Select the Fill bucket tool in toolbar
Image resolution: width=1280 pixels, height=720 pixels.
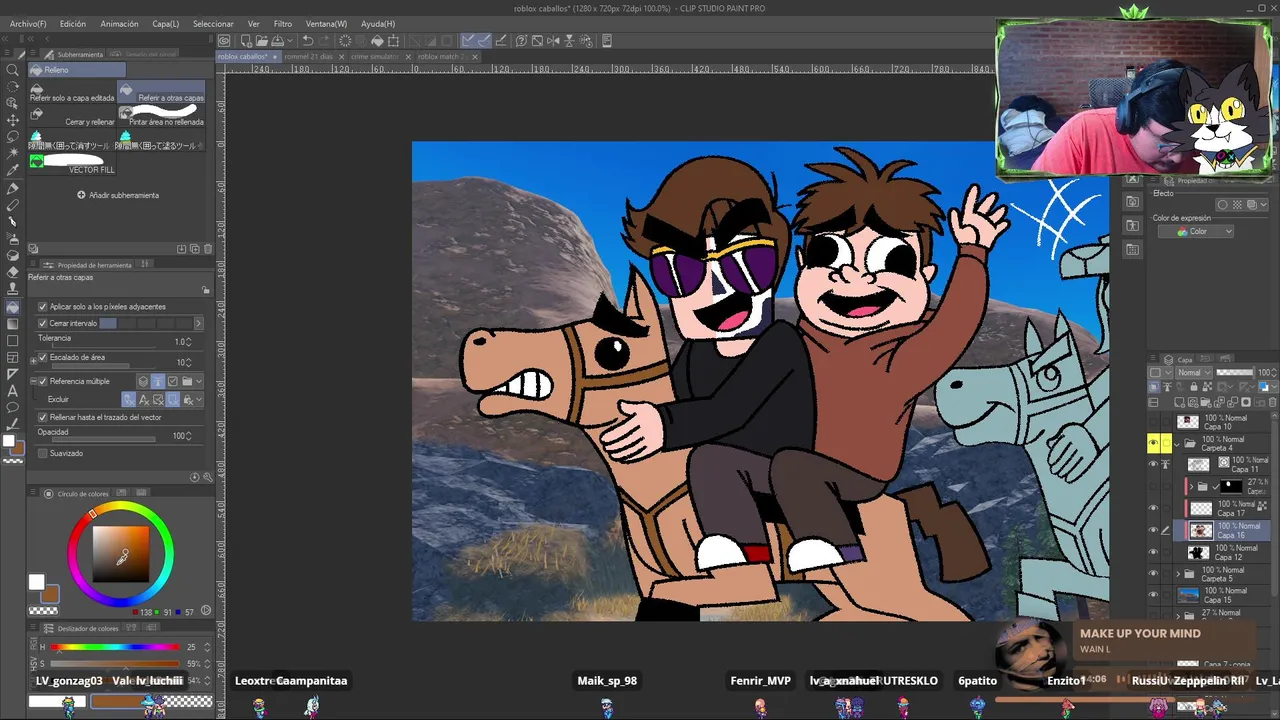pos(13,307)
